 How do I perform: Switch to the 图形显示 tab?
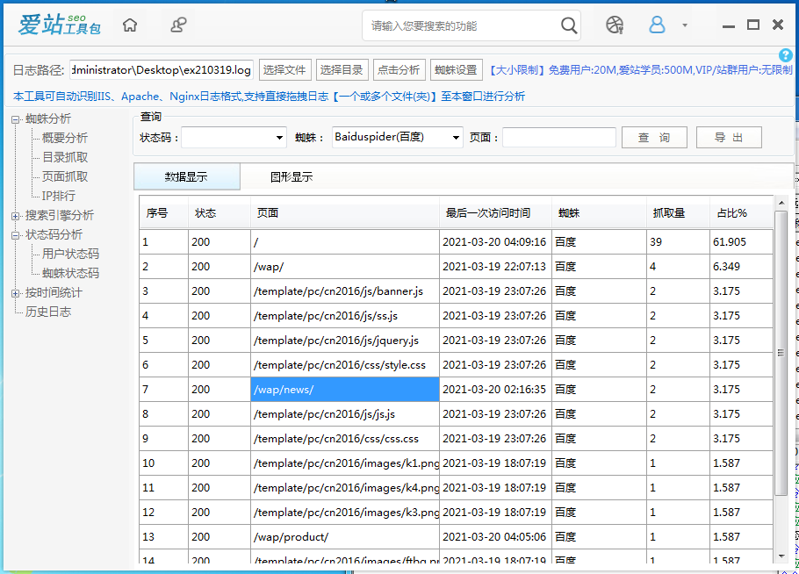tap(291, 177)
